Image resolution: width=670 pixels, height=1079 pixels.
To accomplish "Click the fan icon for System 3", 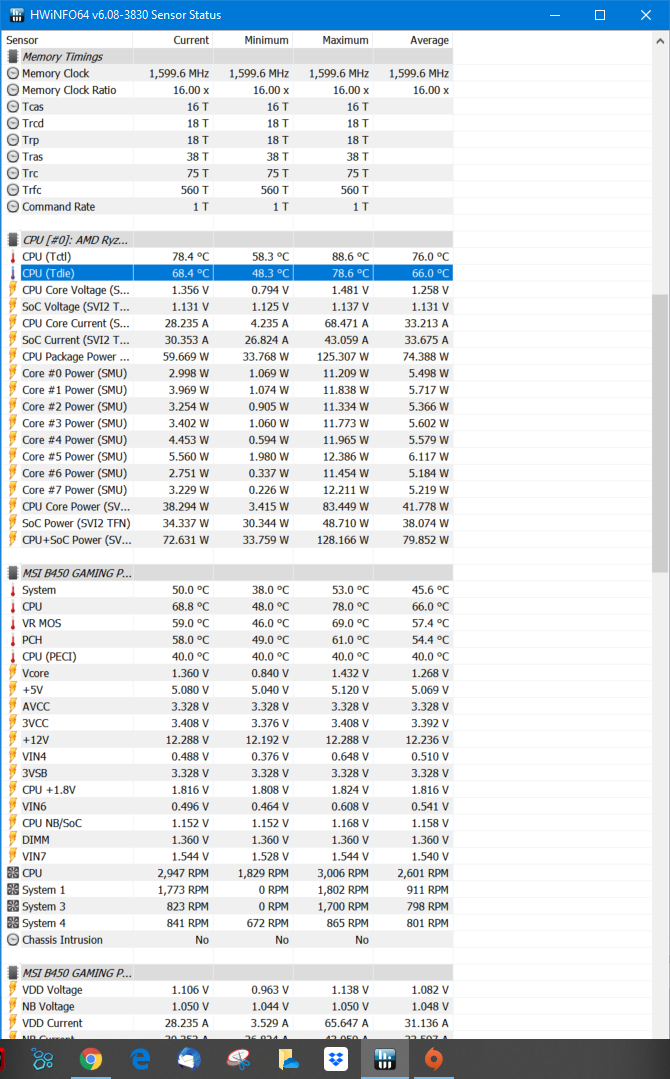I will coord(12,906).
